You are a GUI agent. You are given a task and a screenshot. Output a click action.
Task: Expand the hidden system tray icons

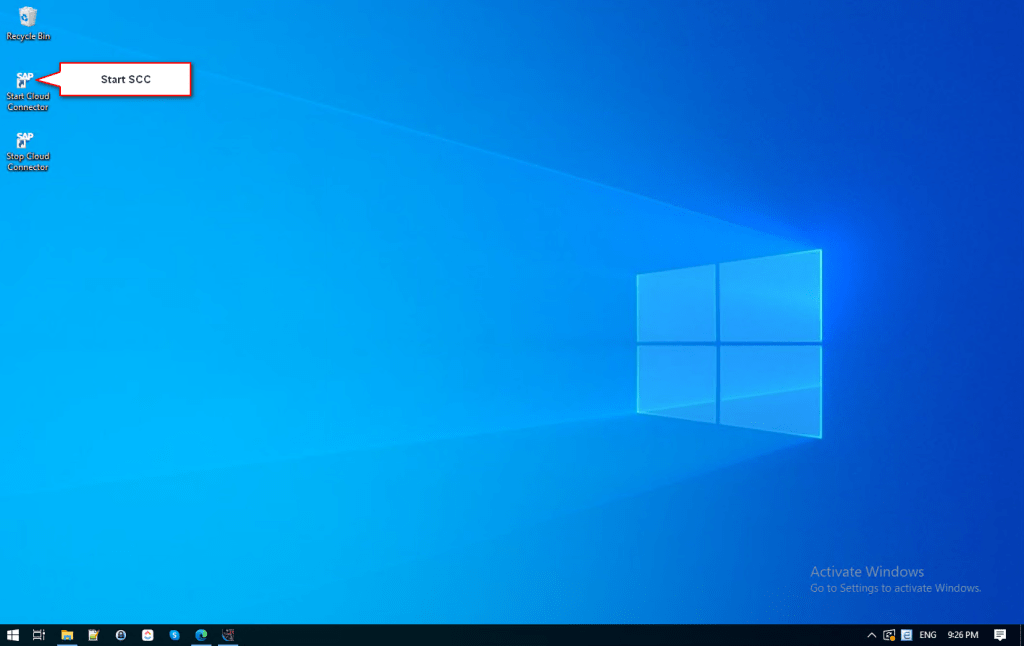click(x=871, y=635)
